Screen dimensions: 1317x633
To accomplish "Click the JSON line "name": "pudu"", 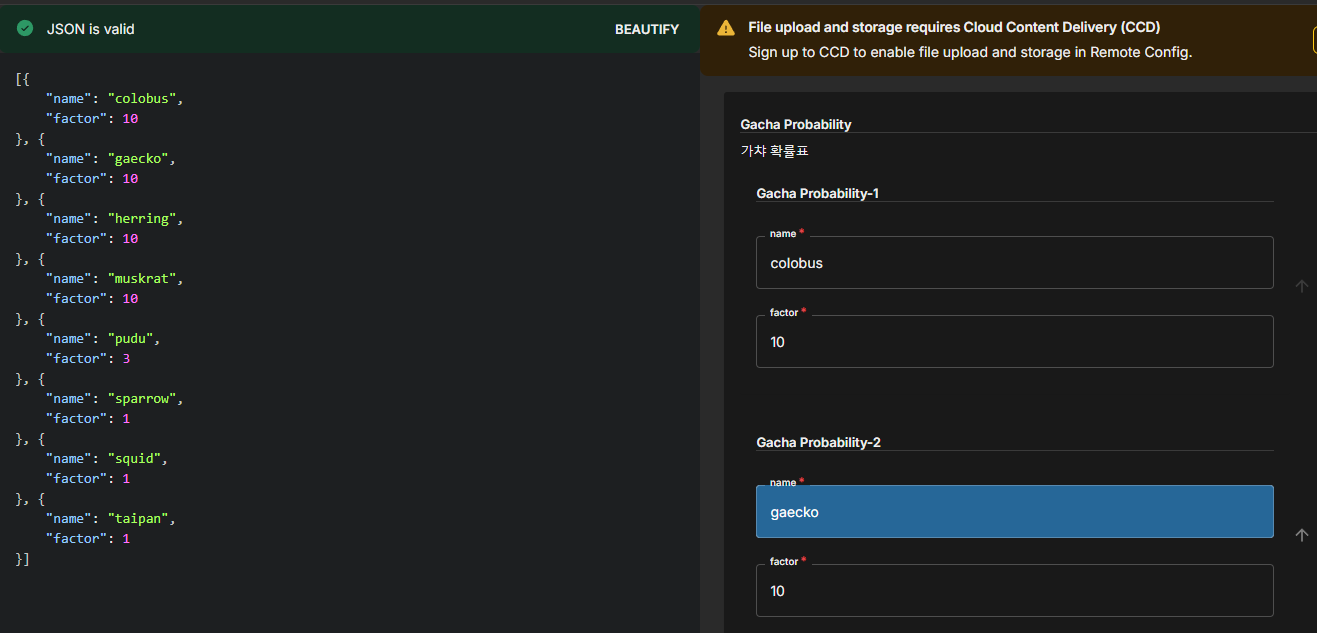I will pyautogui.click(x=103, y=338).
